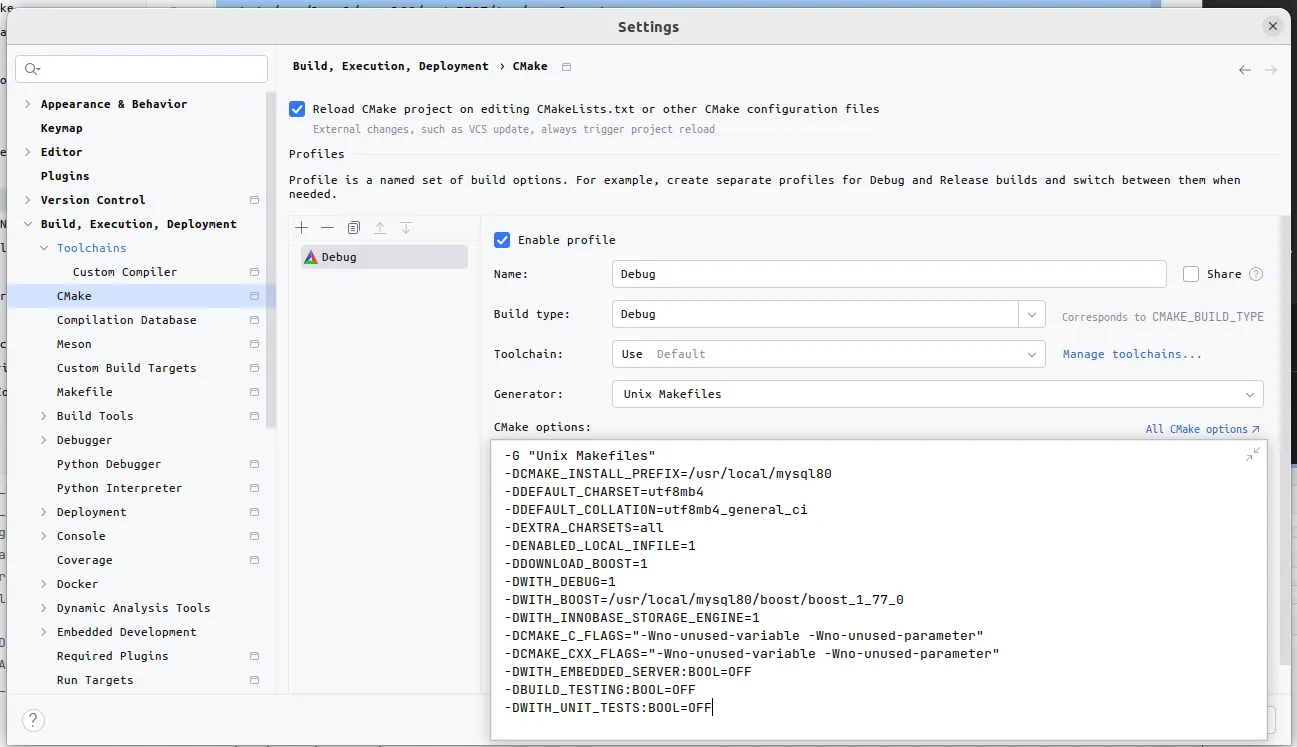Expand Dynamic Analysis Tools node
1297x747 pixels.
(x=44, y=608)
